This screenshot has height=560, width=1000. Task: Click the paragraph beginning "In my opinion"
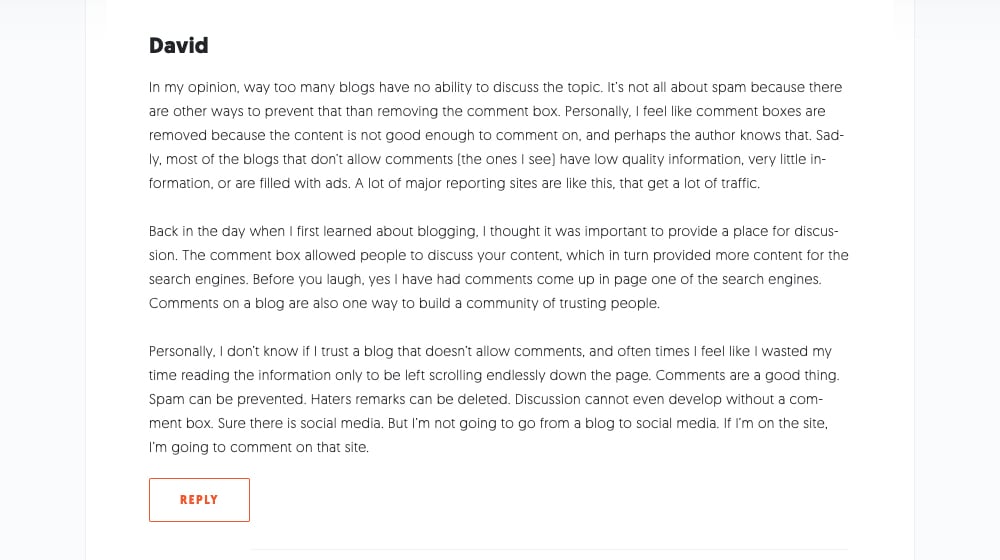pyautogui.click(x=498, y=135)
